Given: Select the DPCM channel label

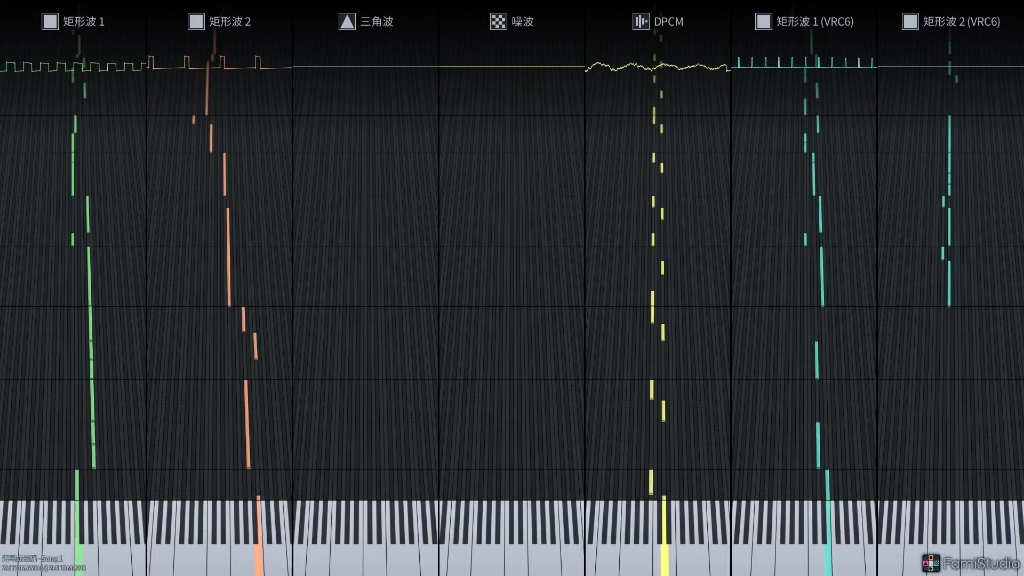Looking at the screenshot, I should tap(669, 21).
